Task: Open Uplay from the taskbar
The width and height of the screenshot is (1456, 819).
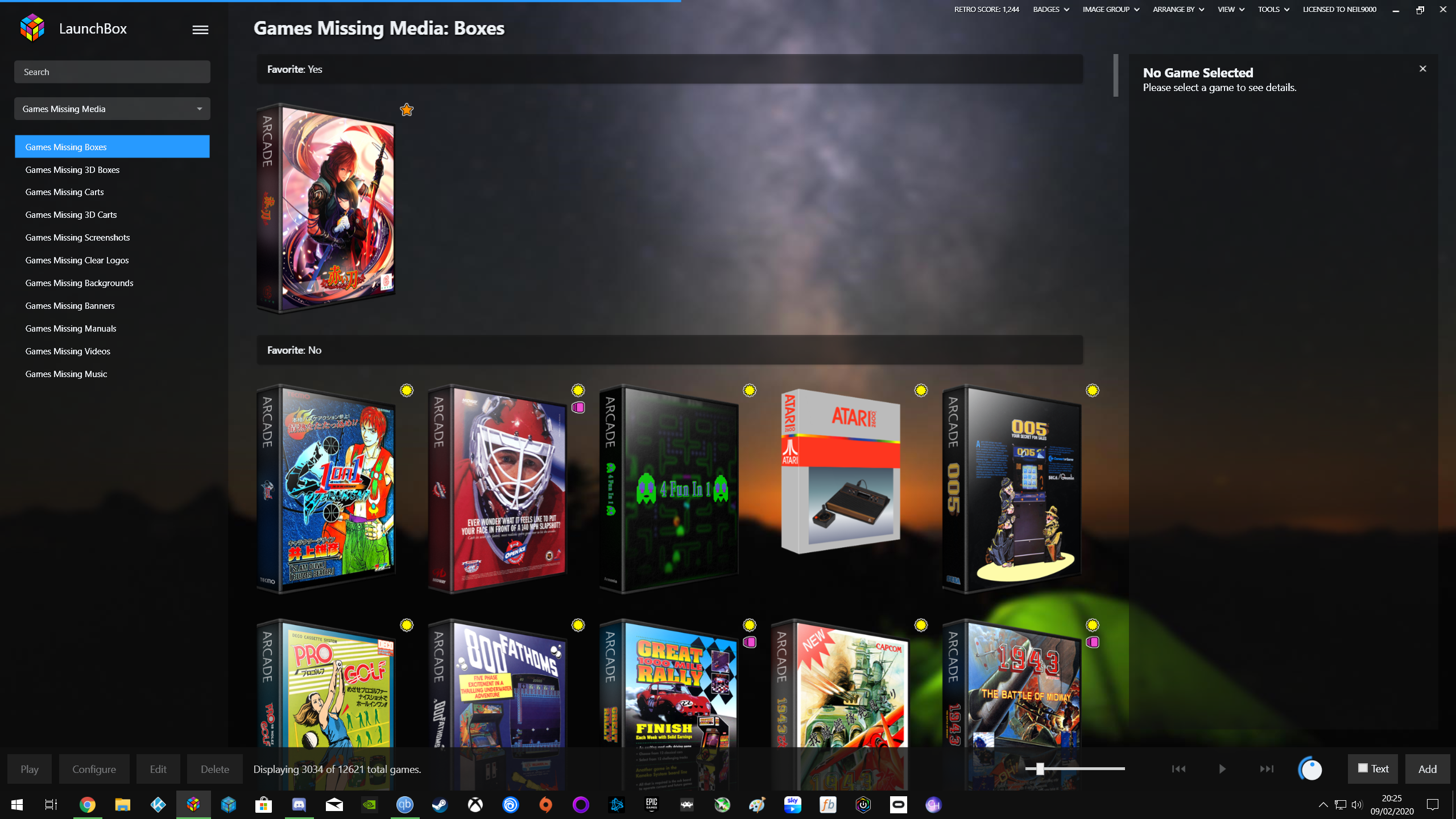Action: 511,805
